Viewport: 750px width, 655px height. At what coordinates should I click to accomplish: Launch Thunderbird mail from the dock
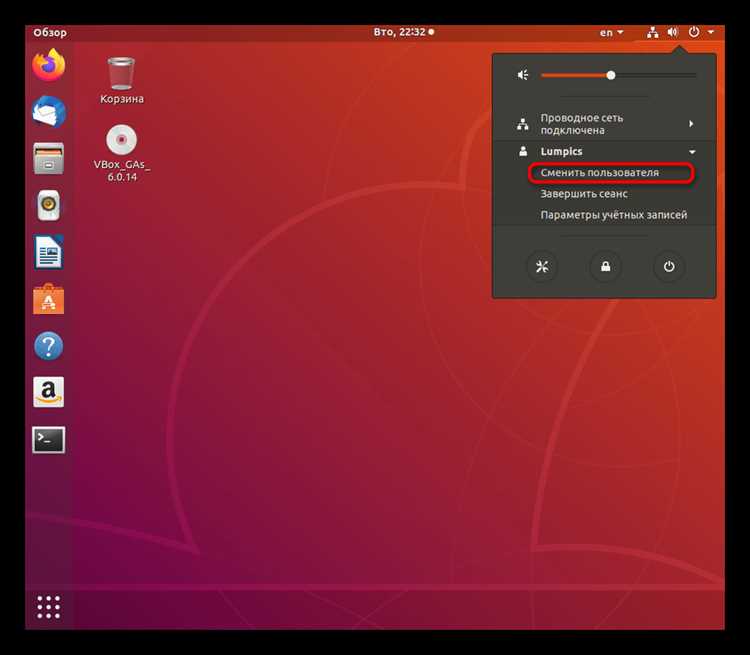(x=49, y=111)
